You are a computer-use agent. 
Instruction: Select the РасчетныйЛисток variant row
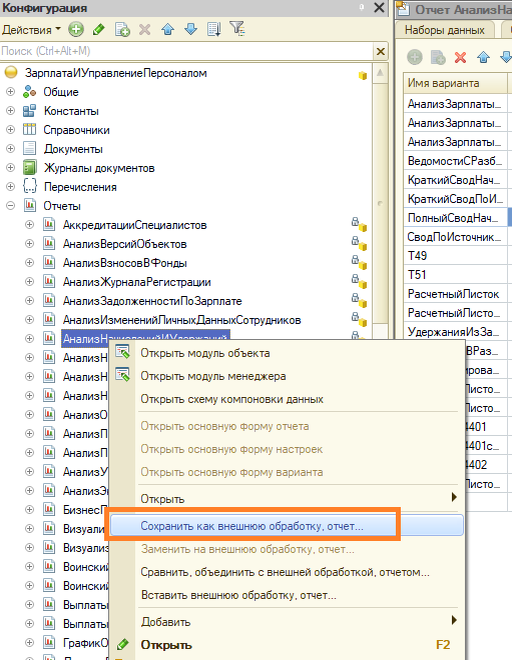tap(455, 294)
